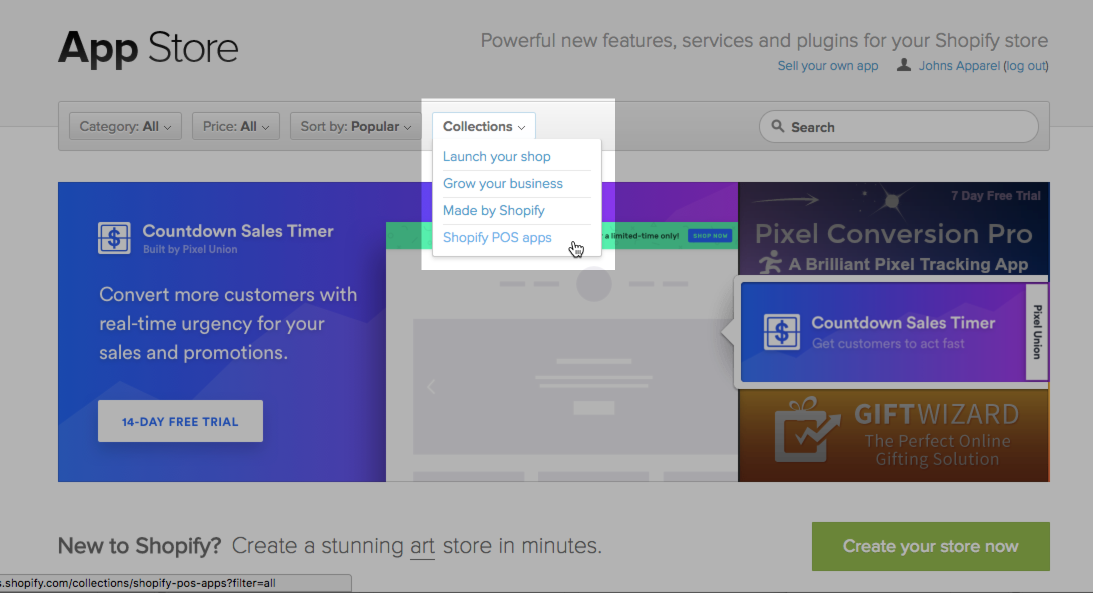Focus the Search input field
The width and height of the screenshot is (1093, 593).
(x=899, y=127)
